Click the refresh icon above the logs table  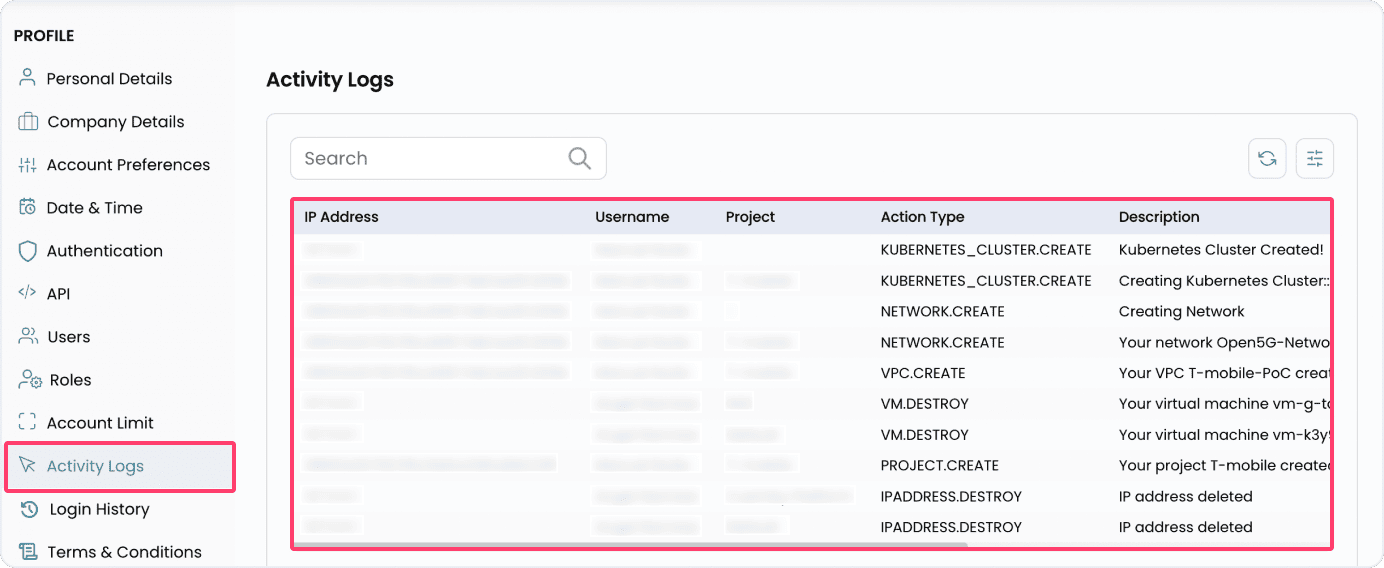(1267, 158)
